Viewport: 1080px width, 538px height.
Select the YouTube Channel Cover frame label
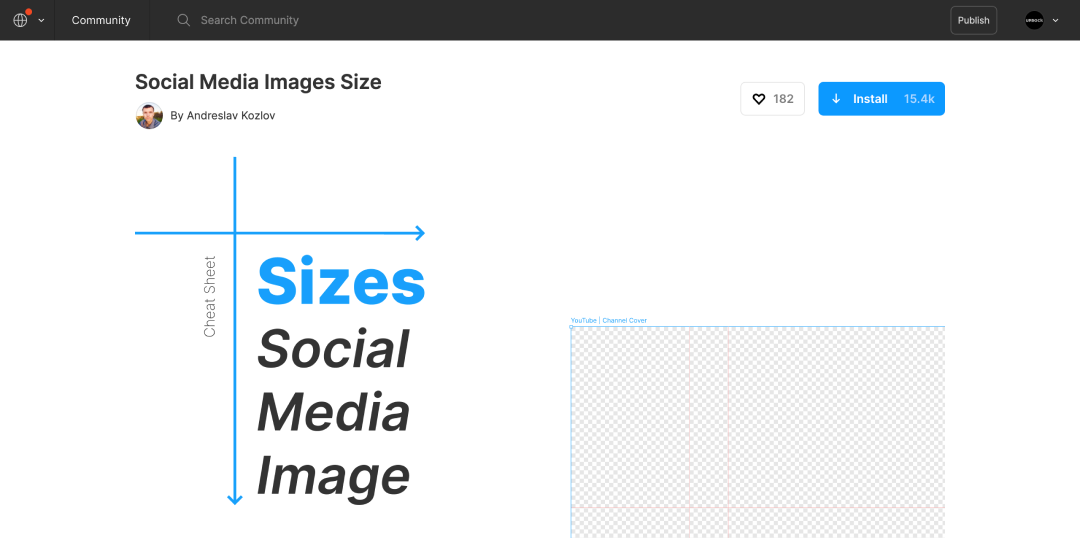tap(608, 320)
